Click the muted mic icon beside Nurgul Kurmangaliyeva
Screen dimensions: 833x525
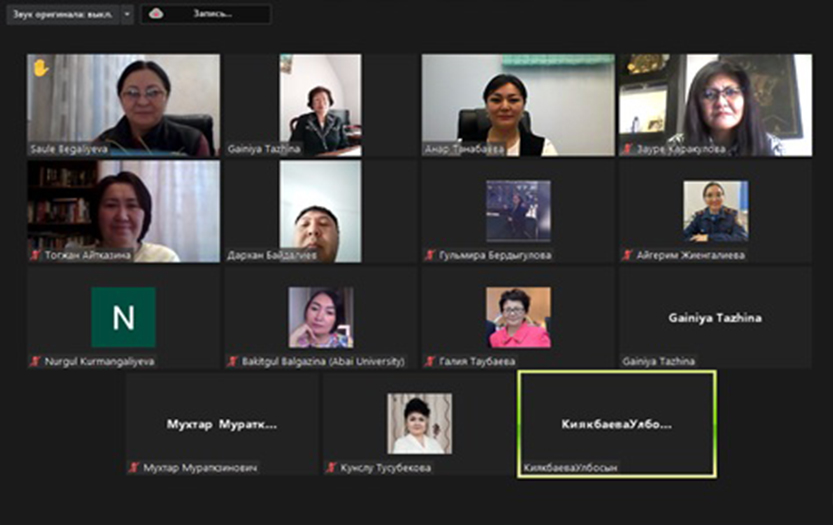tap(36, 361)
